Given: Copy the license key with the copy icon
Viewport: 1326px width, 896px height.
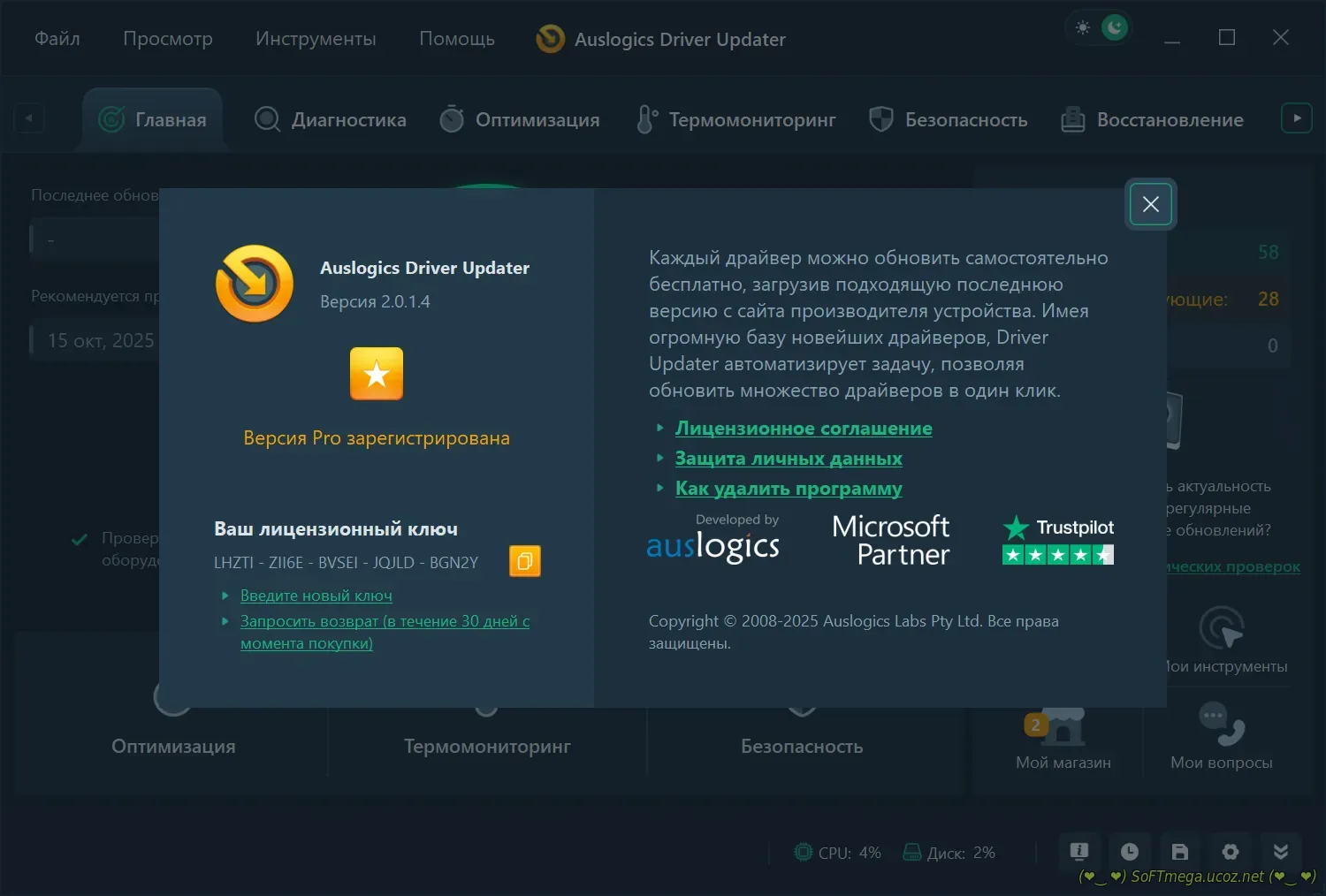Looking at the screenshot, I should coord(524,561).
